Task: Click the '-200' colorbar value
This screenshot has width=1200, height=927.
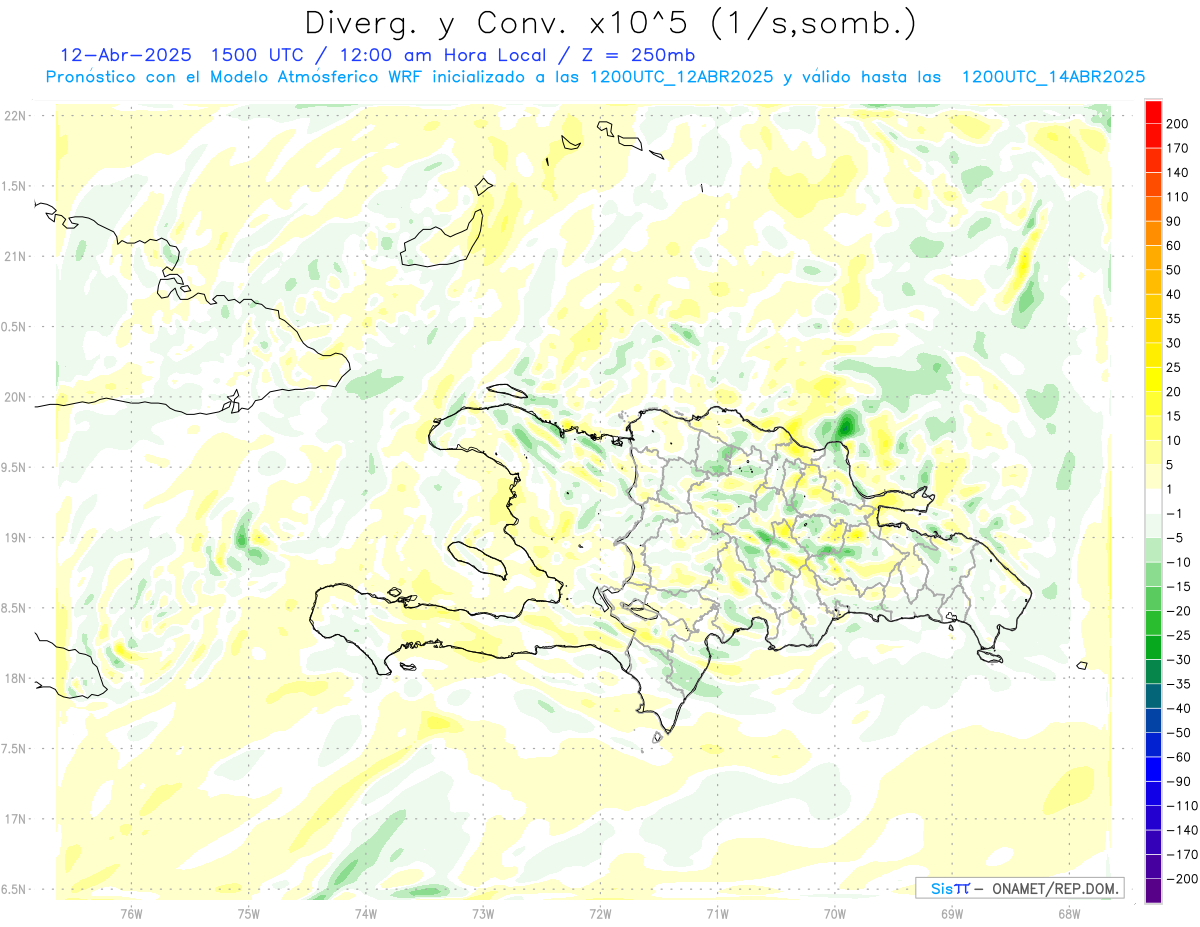Action: point(1182,878)
